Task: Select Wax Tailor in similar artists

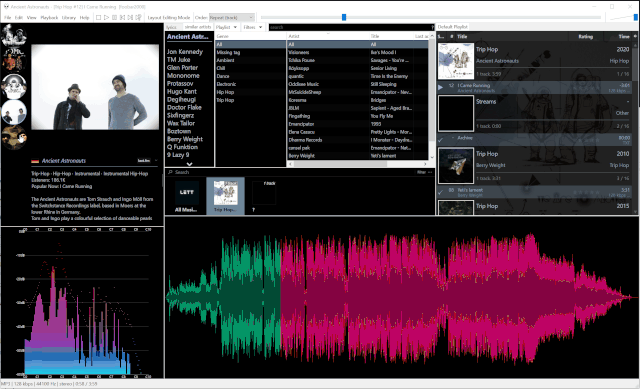Action: 181,123
